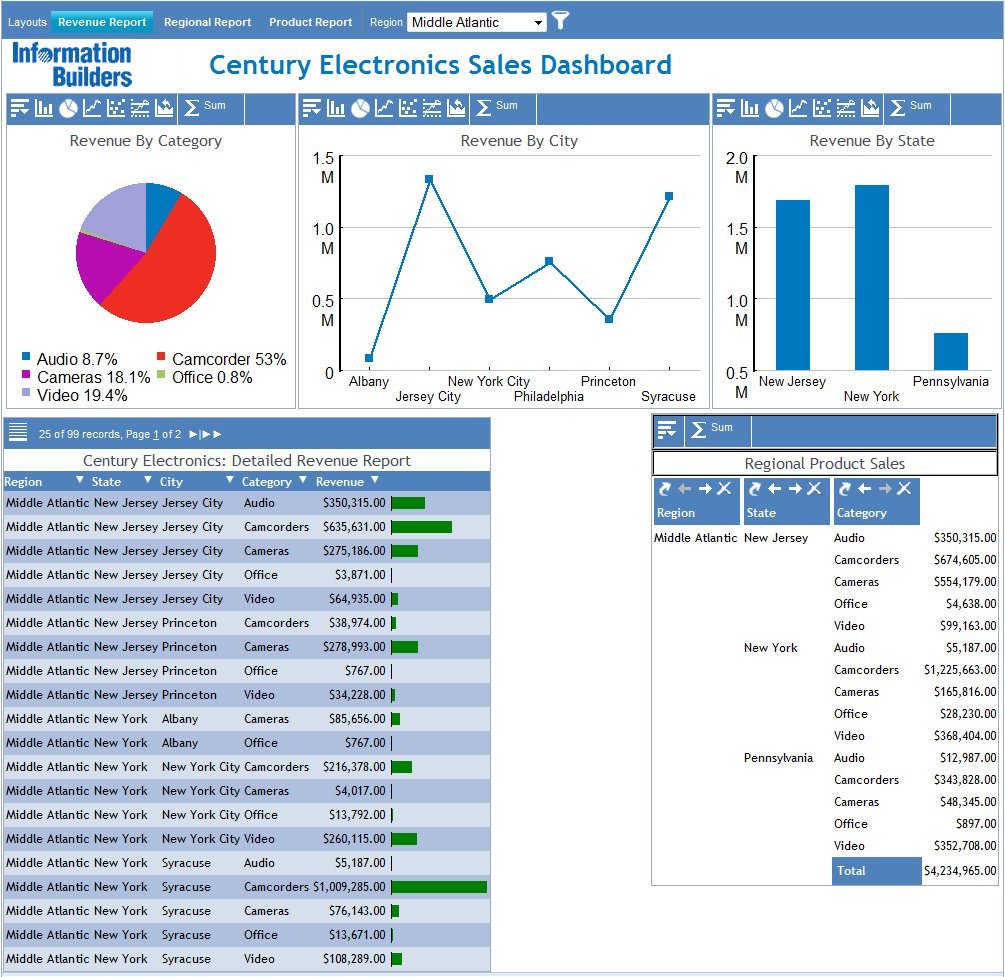The width and height of the screenshot is (1005, 977).
Task: Pivot the Region field in Regional Product Sales
Action: tap(665, 488)
